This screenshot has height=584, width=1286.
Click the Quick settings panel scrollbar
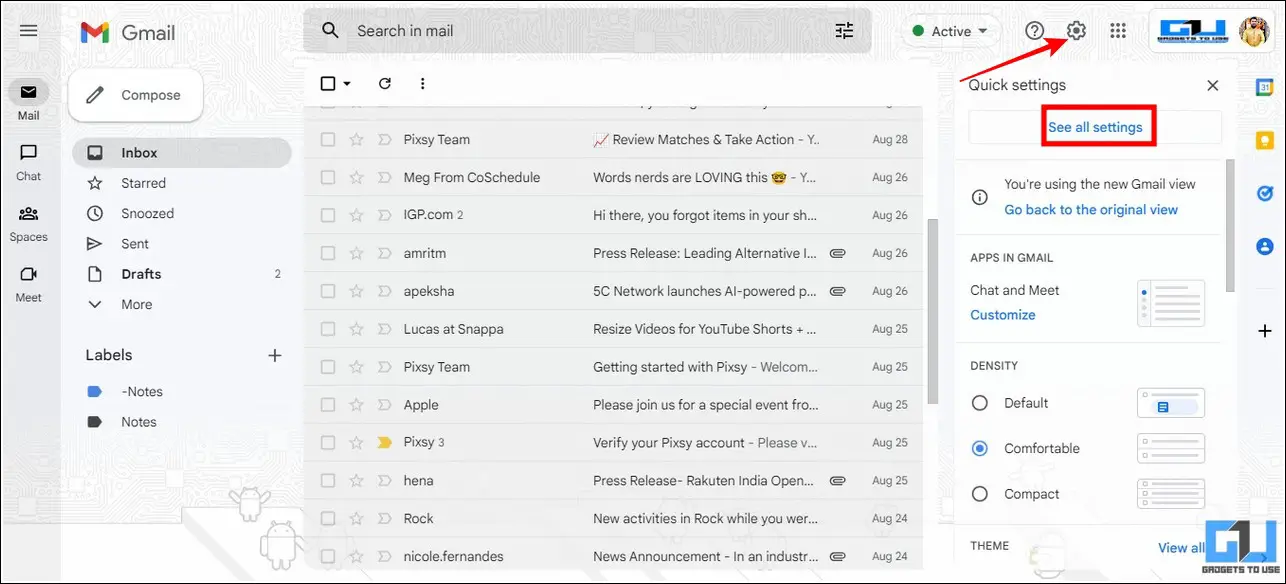coord(1230,224)
